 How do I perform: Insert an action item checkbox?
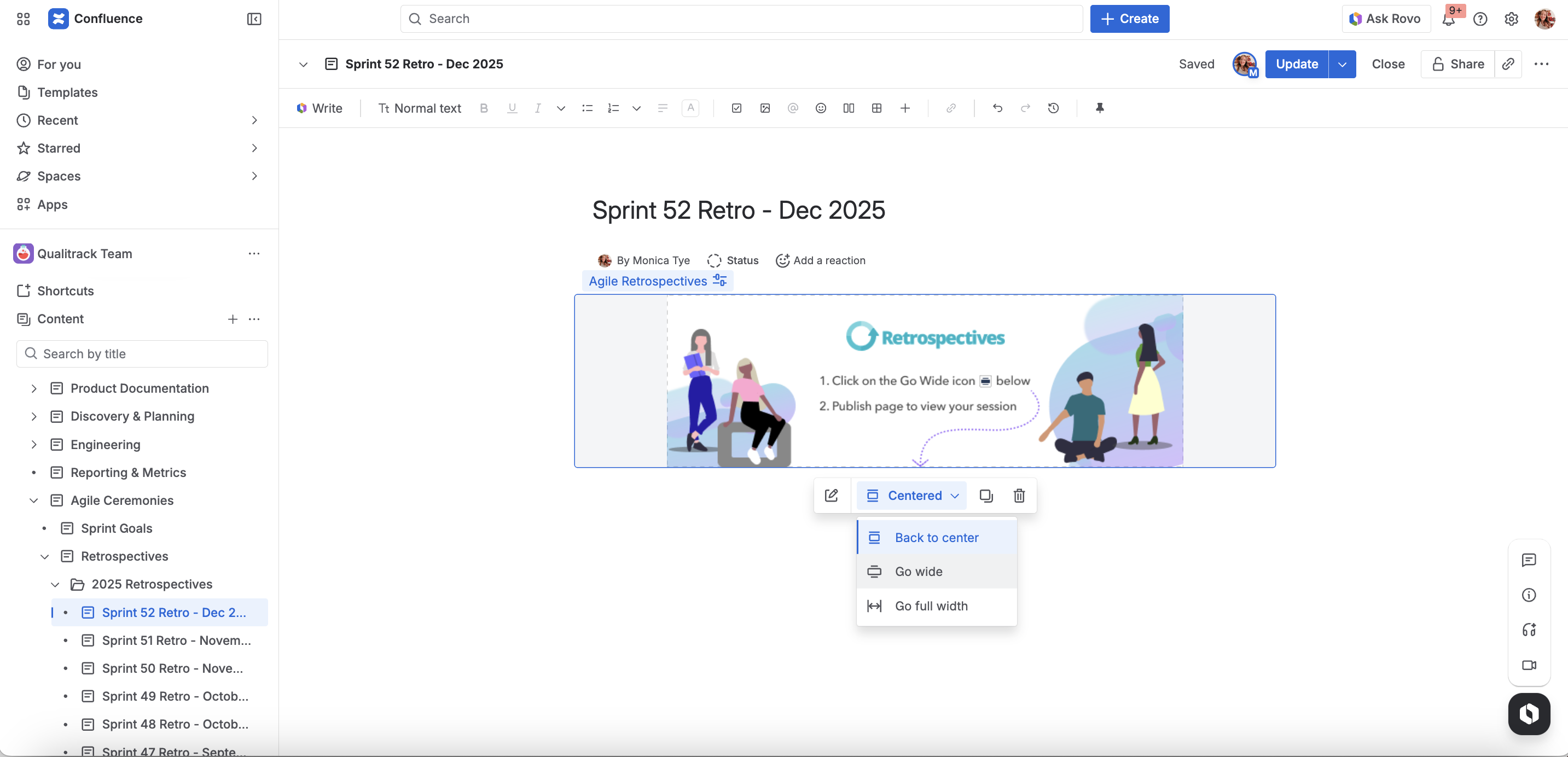736,108
